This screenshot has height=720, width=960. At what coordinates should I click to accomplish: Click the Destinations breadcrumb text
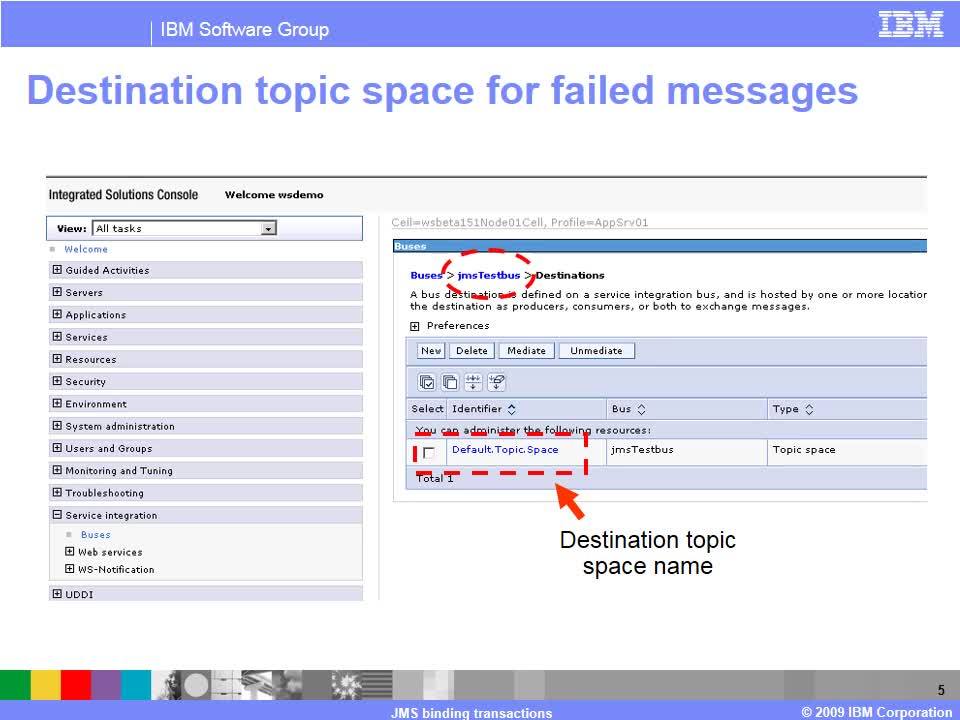point(570,276)
